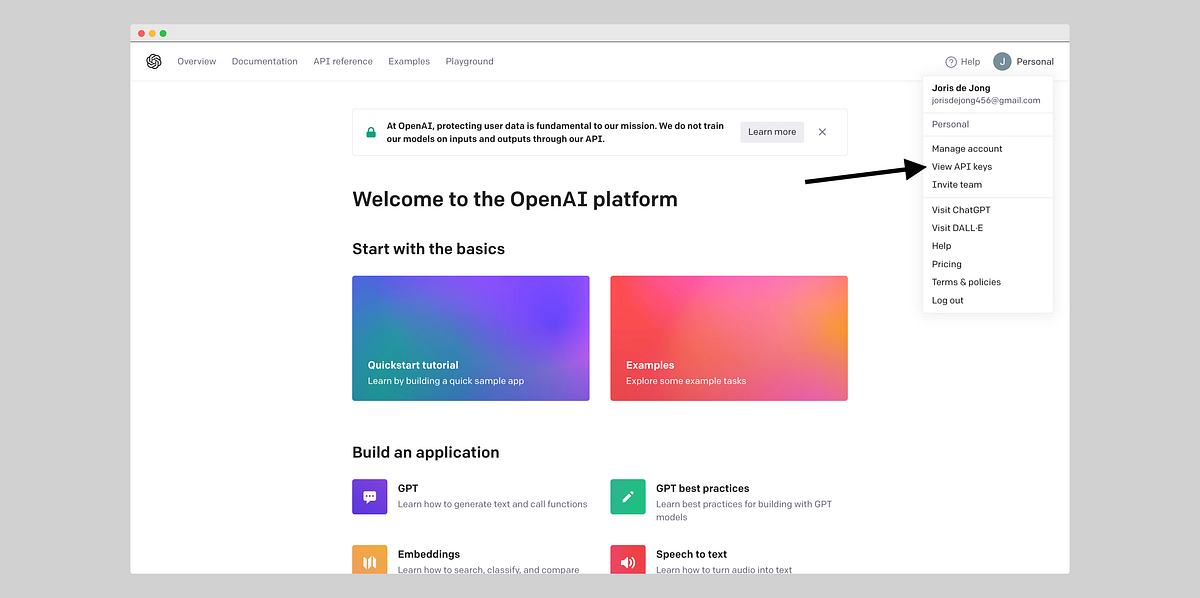Click the orange Embeddings icon
The image size is (1200, 598).
tap(369, 561)
